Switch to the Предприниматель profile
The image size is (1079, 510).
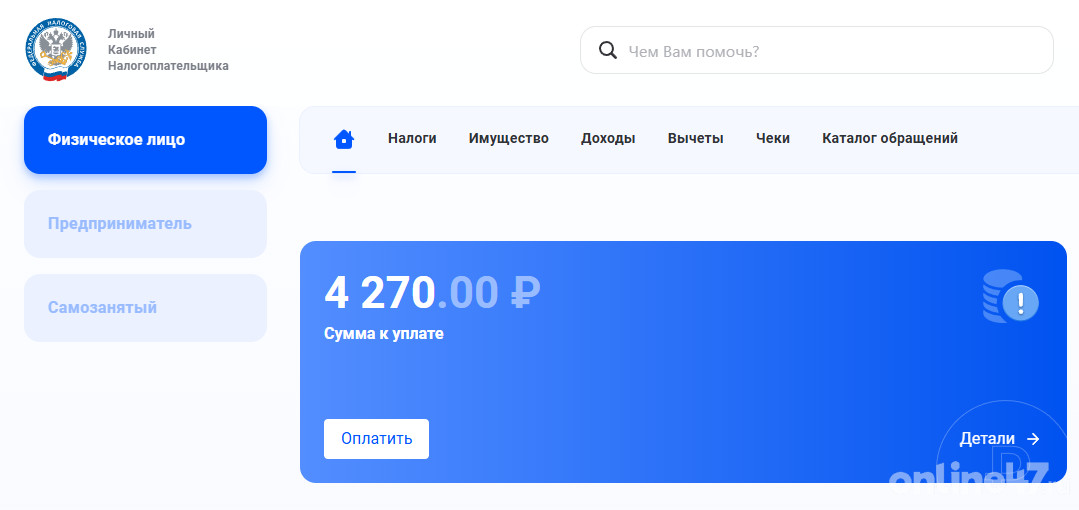(x=145, y=224)
